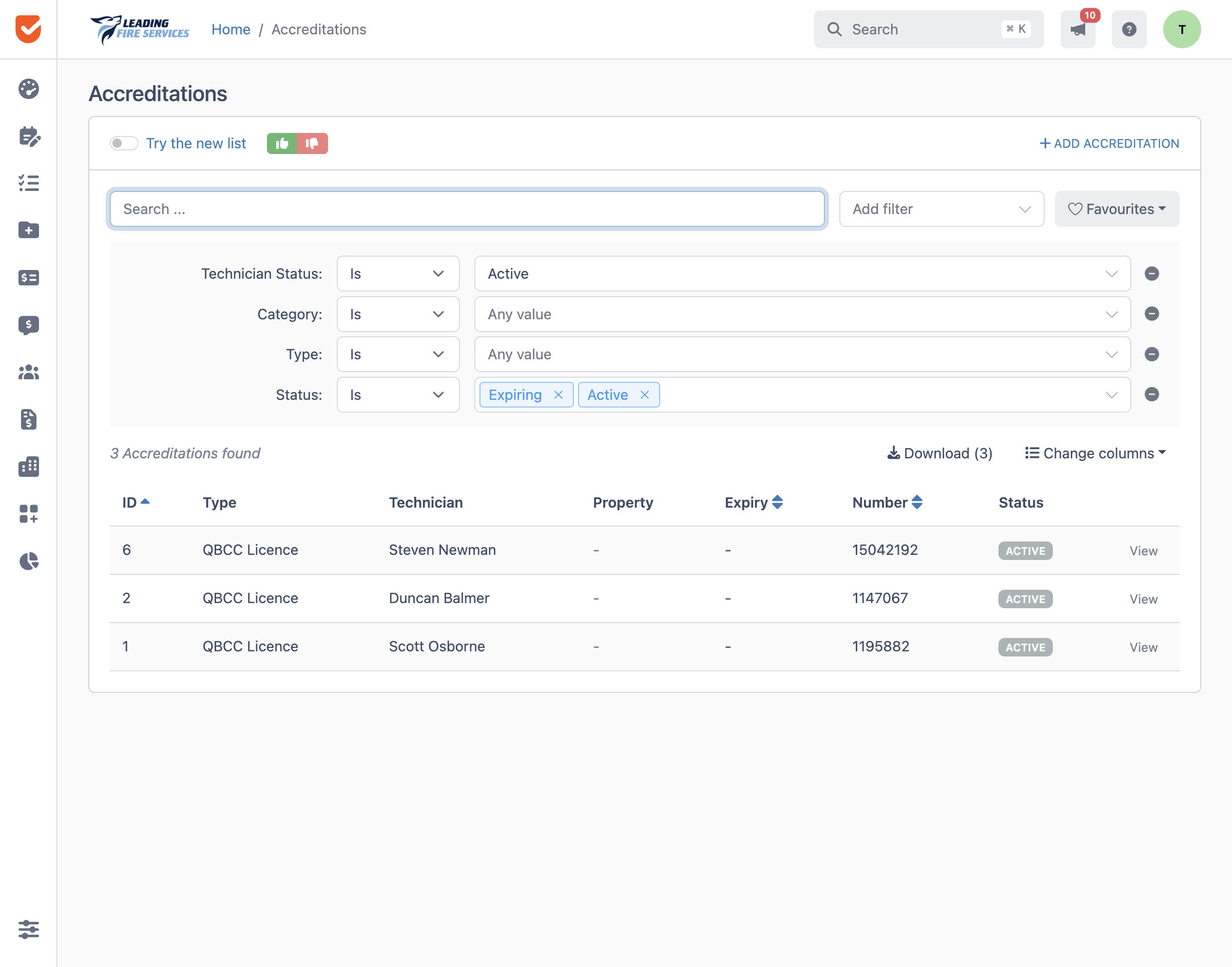Remove the Expiring status tag
Image resolution: width=1232 pixels, height=967 pixels.
(559, 395)
